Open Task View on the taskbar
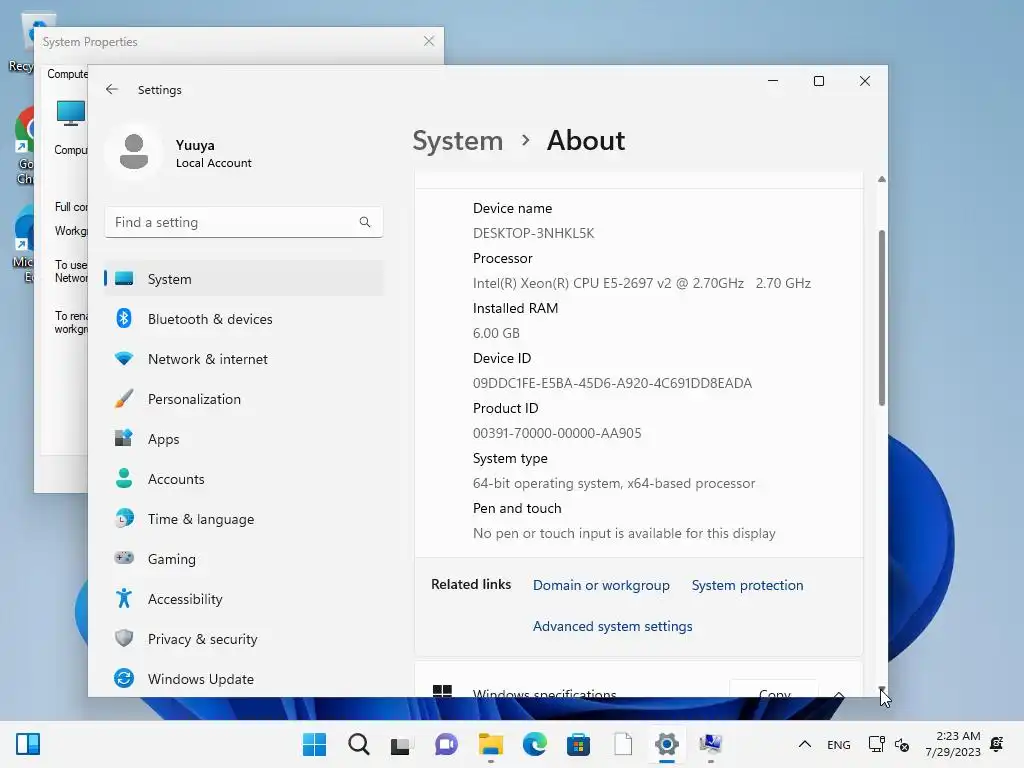 (401, 744)
